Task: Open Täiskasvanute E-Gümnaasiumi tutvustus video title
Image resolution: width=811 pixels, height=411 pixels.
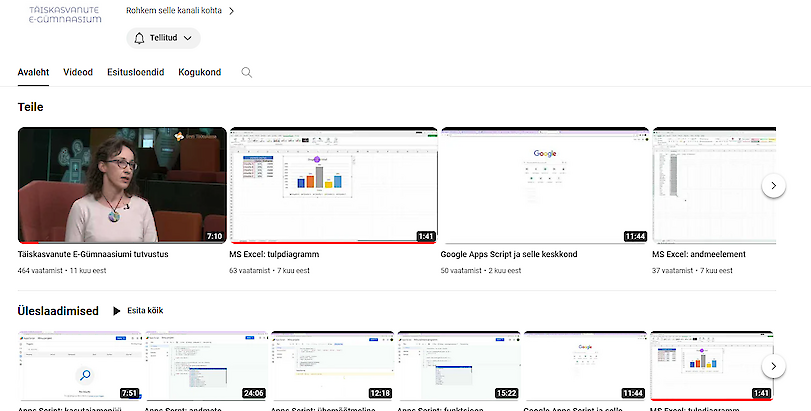Action: click(93, 255)
